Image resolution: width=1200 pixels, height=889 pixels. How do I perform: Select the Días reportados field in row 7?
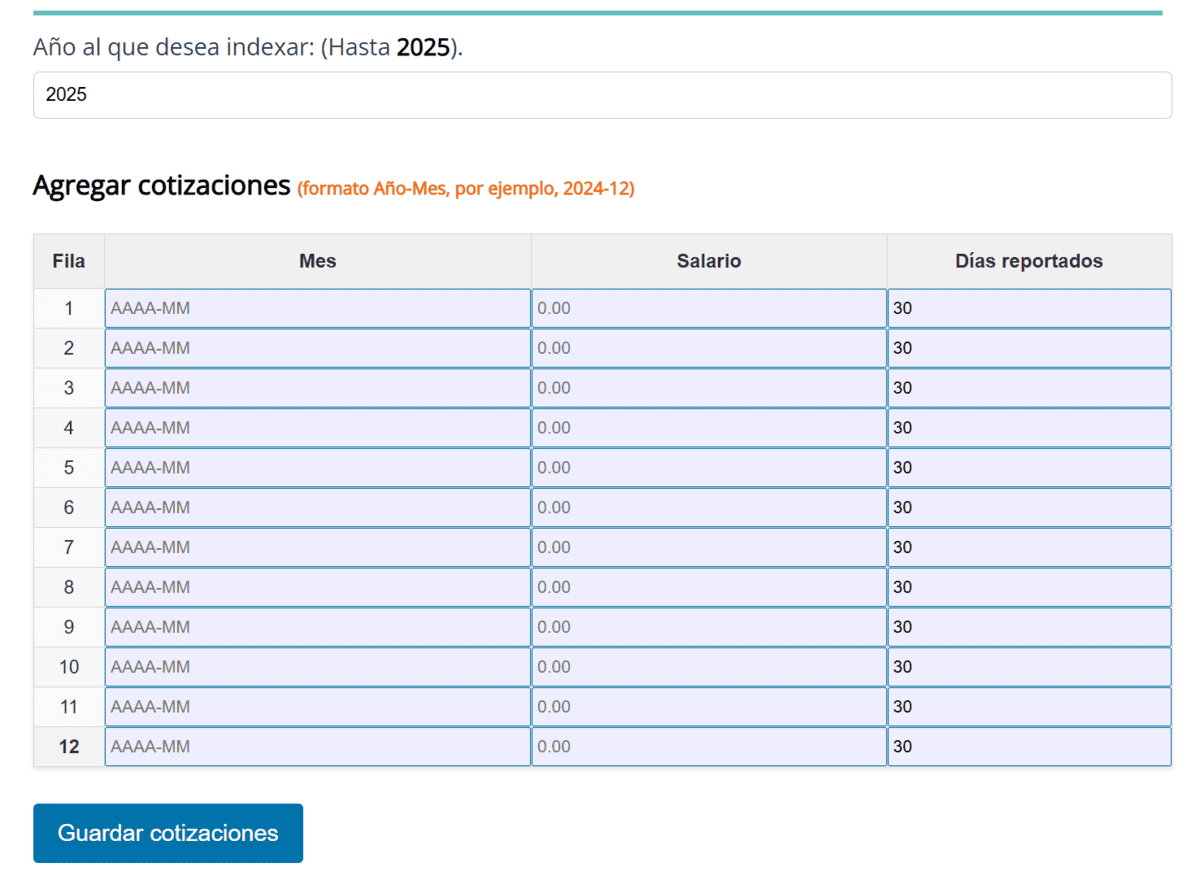click(1028, 548)
